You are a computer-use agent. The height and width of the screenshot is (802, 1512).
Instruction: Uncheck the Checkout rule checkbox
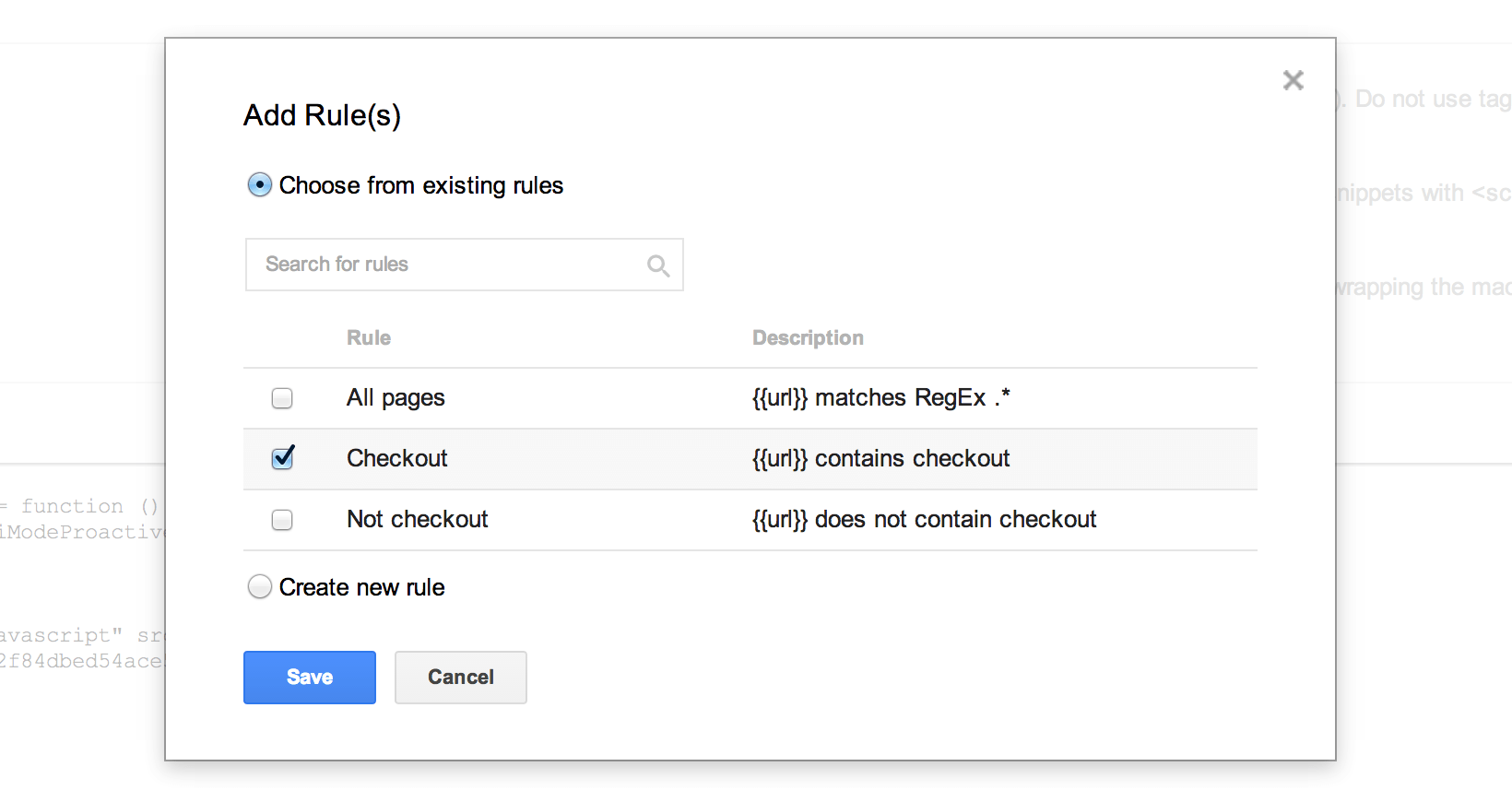click(283, 457)
